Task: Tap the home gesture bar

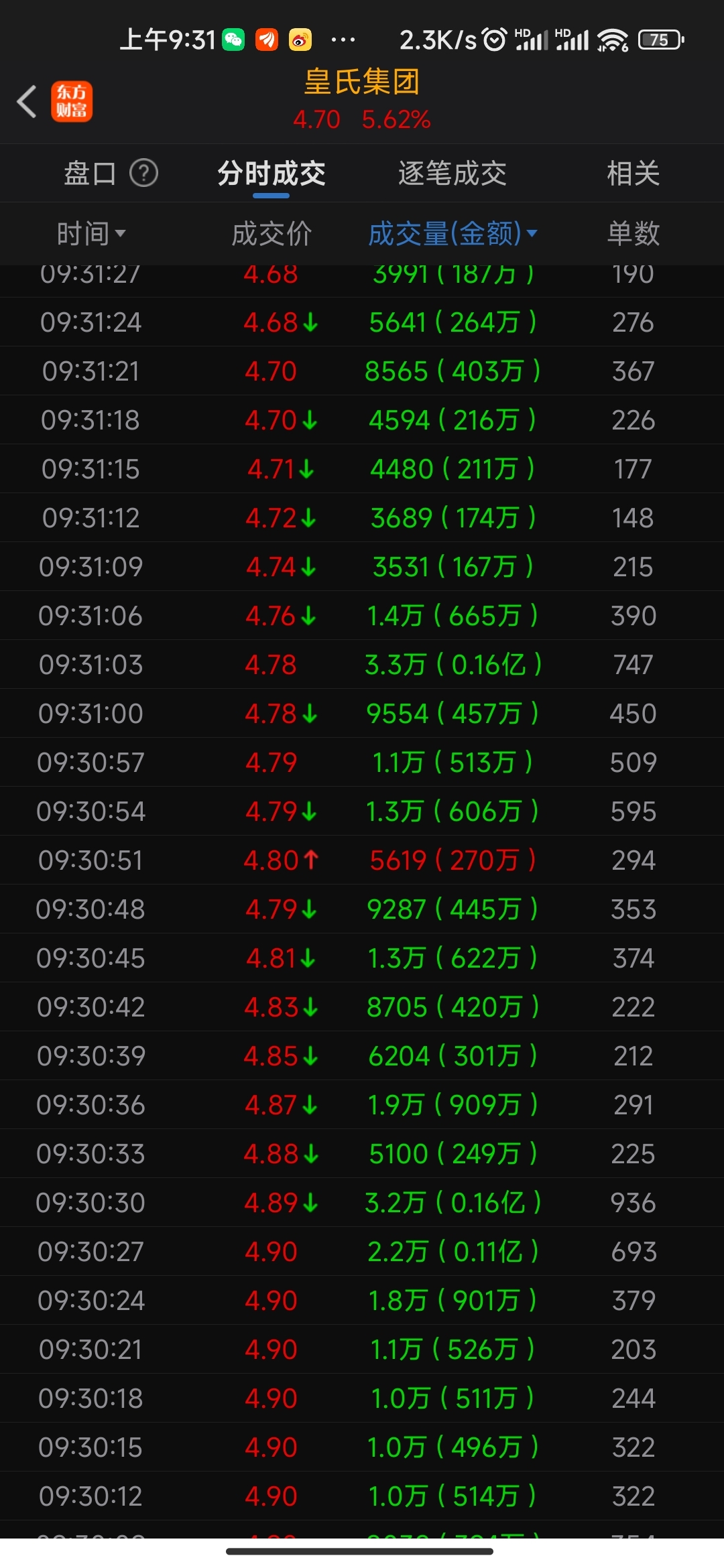Action: coord(360,1551)
